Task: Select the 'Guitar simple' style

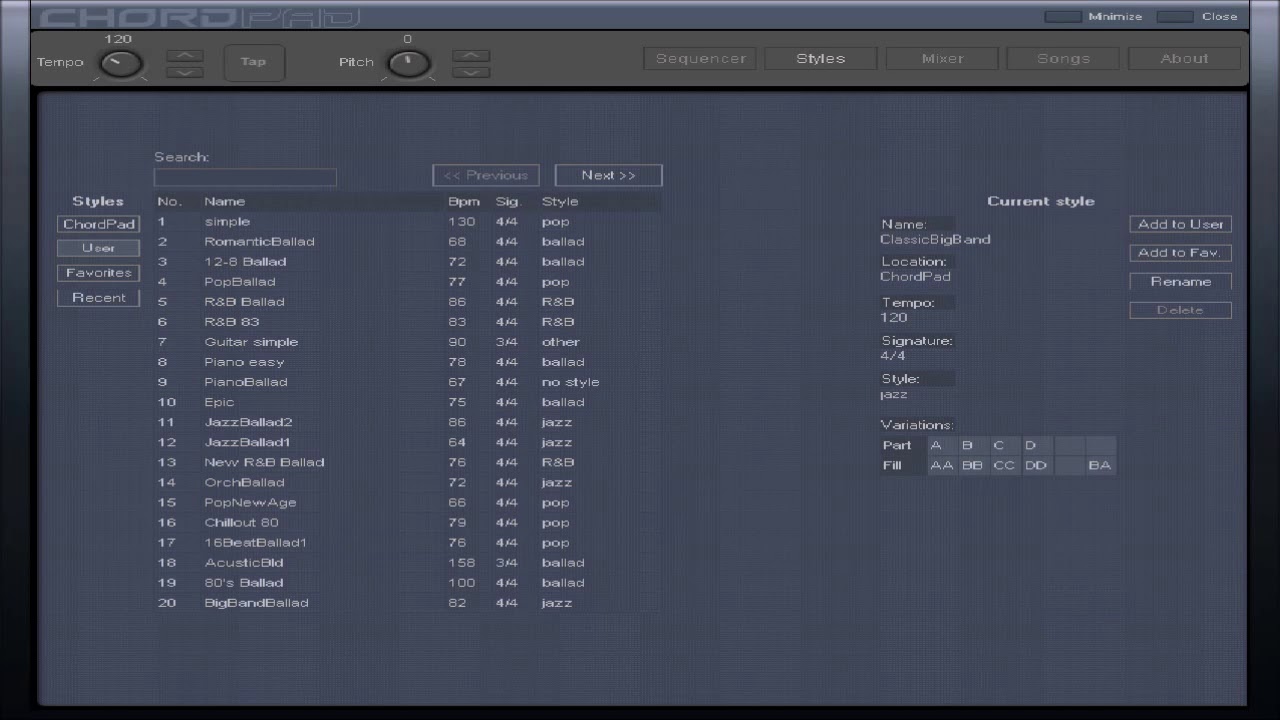Action: coord(407,342)
